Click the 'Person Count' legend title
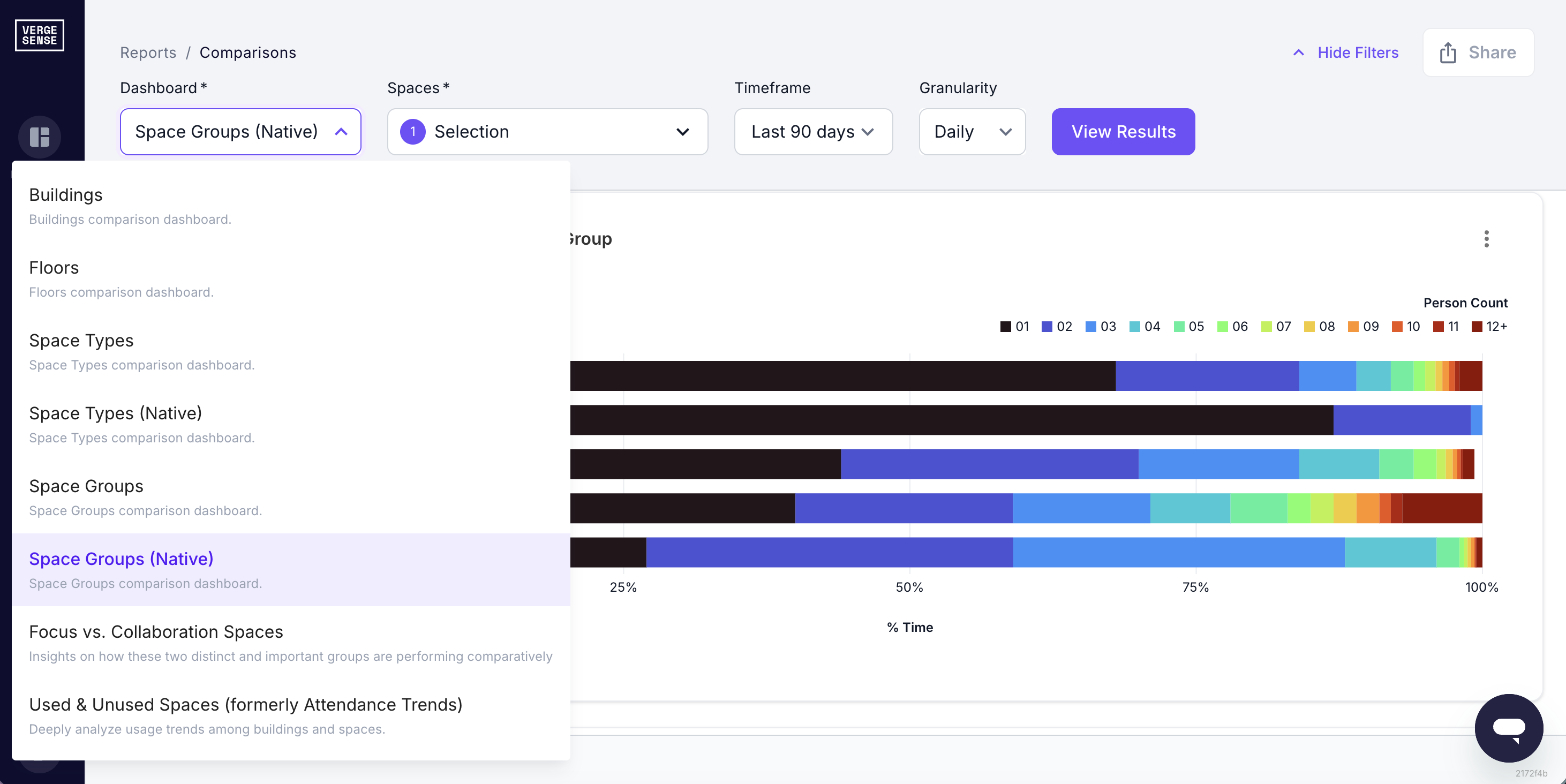 coord(1466,303)
